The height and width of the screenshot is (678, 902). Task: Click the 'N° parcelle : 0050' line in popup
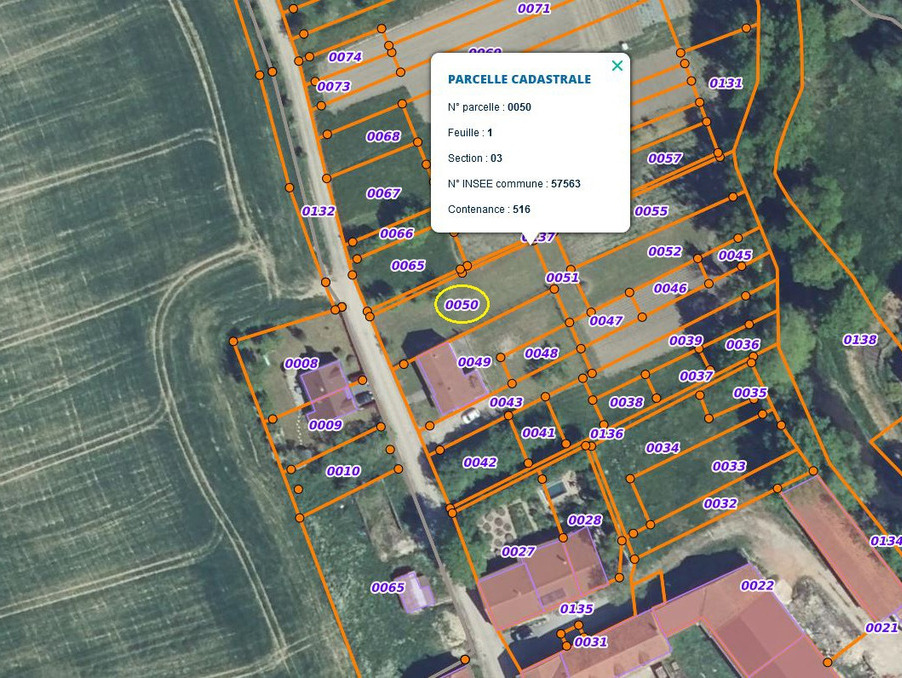pyautogui.click(x=489, y=107)
